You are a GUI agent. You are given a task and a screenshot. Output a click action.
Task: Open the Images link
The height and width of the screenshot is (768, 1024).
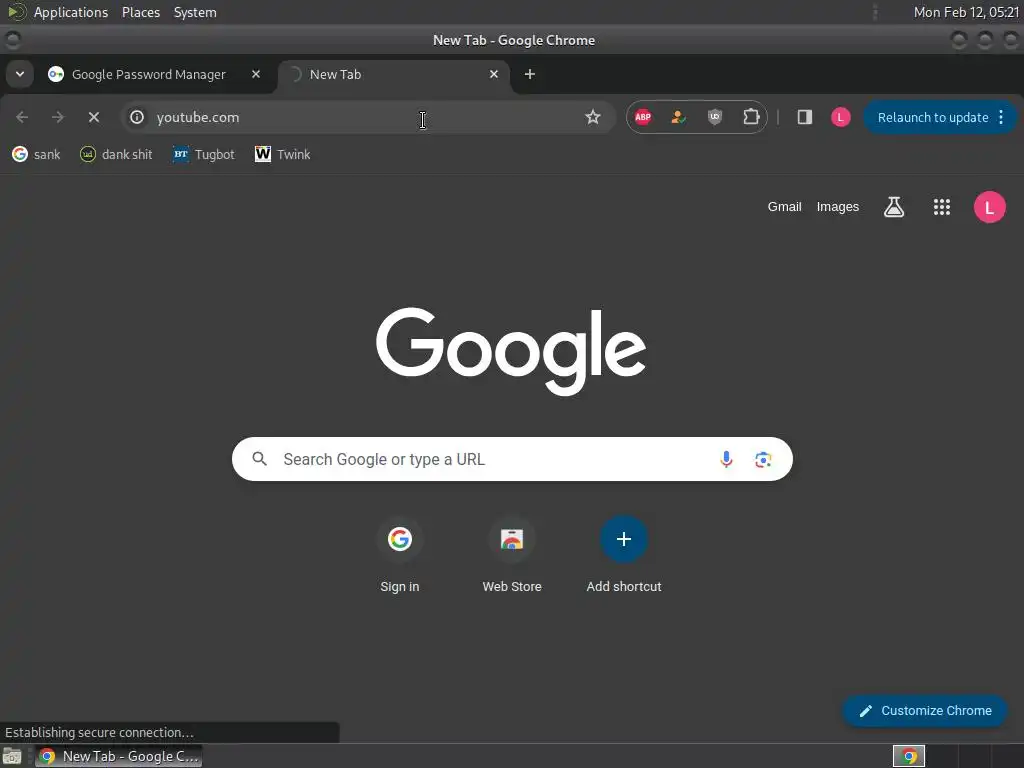(x=838, y=207)
